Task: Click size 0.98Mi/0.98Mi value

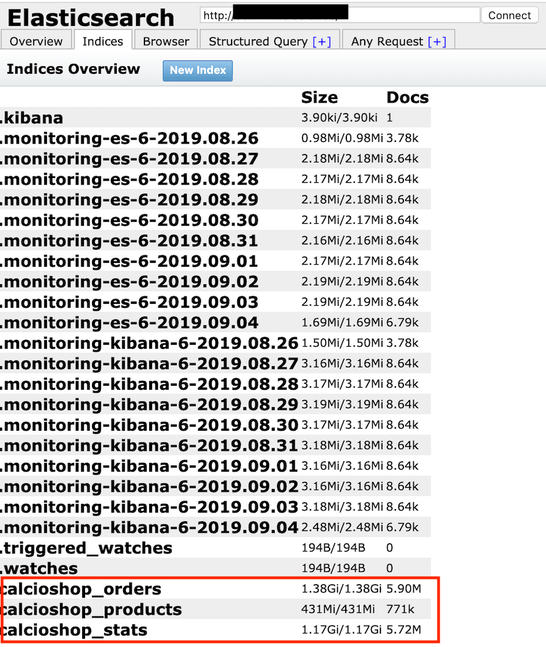Action: pyautogui.click(x=342, y=138)
